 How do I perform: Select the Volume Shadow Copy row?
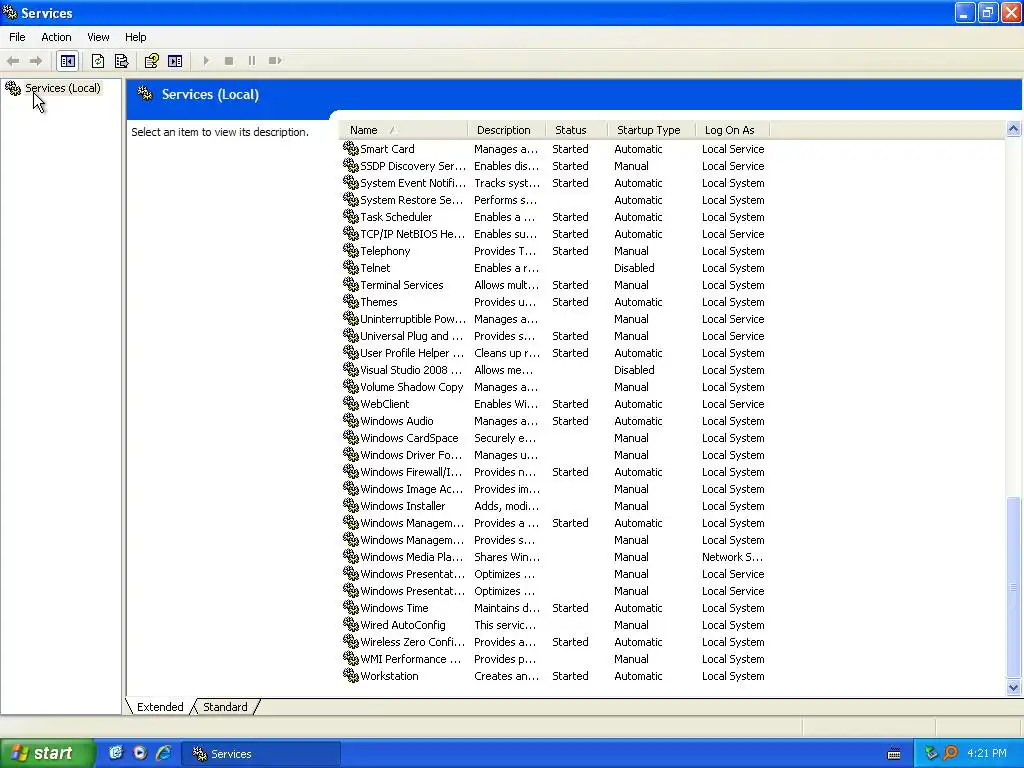click(554, 387)
